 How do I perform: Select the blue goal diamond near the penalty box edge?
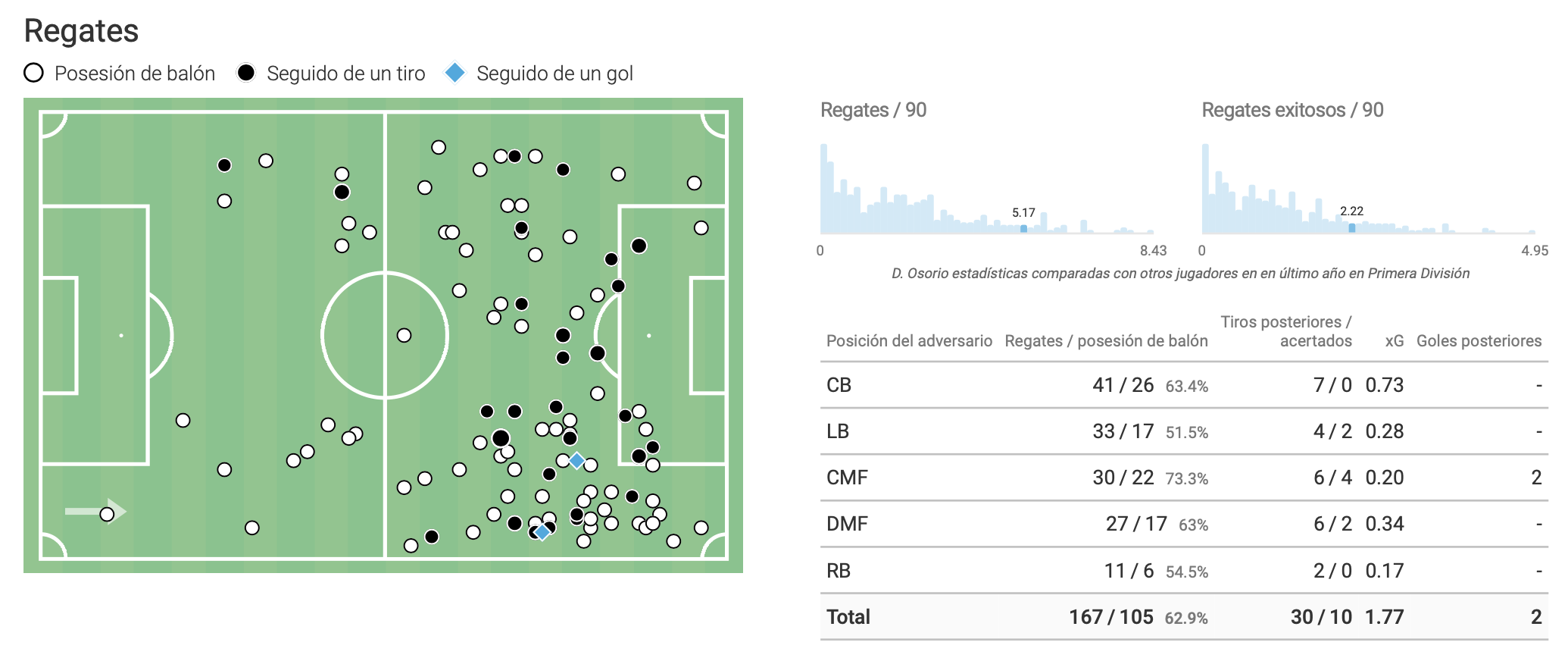click(x=576, y=460)
